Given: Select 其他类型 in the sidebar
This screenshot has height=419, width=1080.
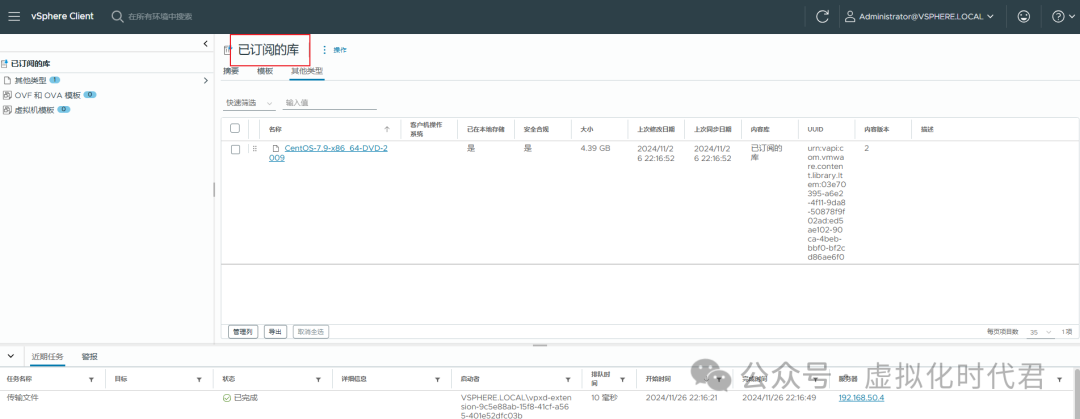Looking at the screenshot, I should [30, 81].
